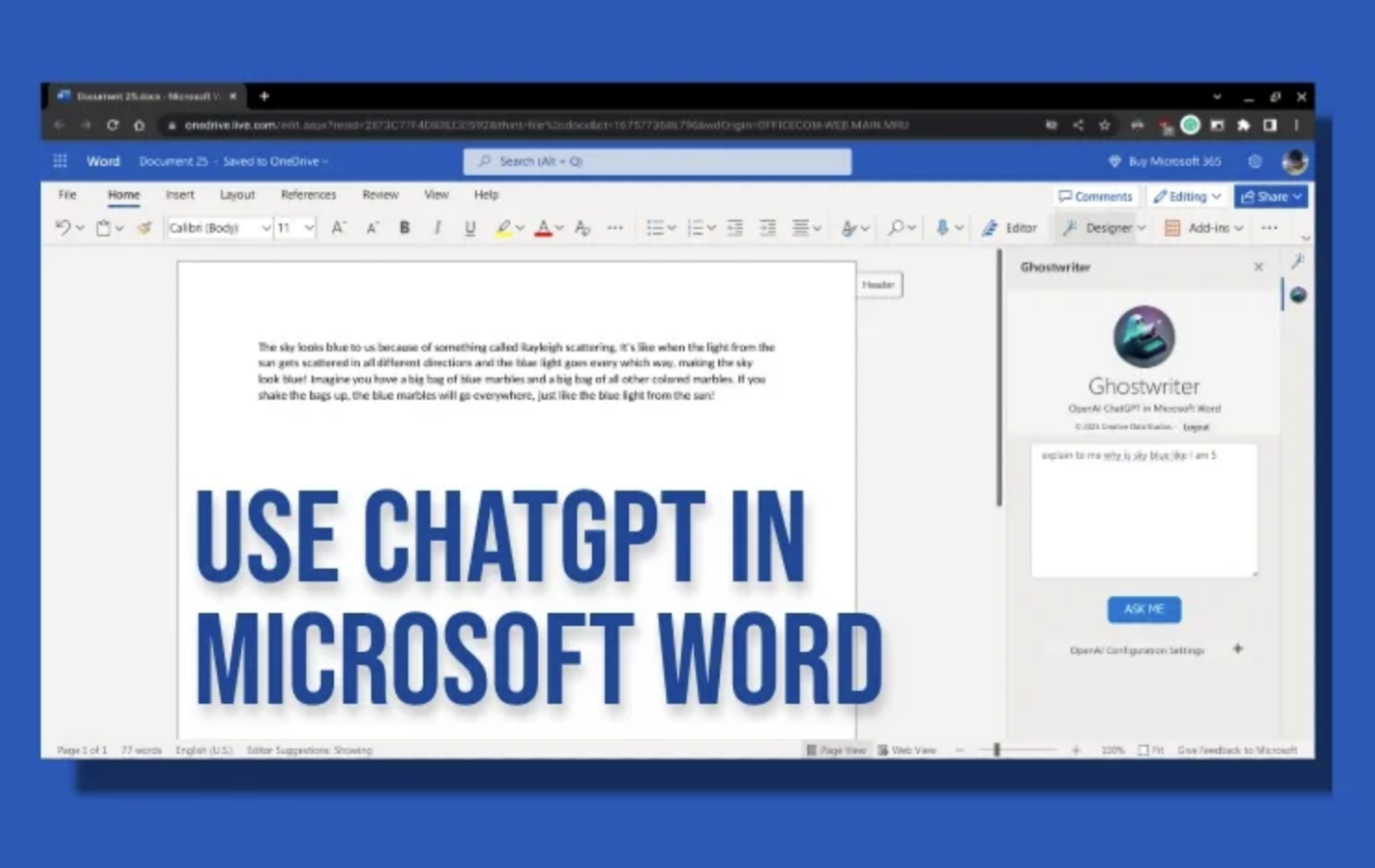The image size is (1375, 868).
Task: Switch to Page View in status bar
Action: pos(836,750)
